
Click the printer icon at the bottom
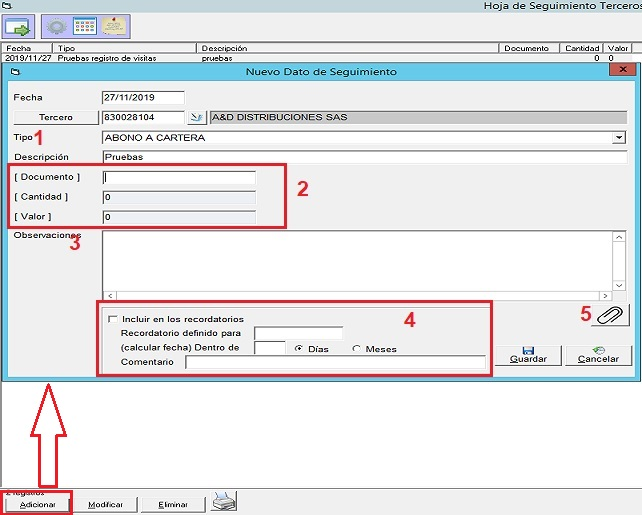[224, 503]
